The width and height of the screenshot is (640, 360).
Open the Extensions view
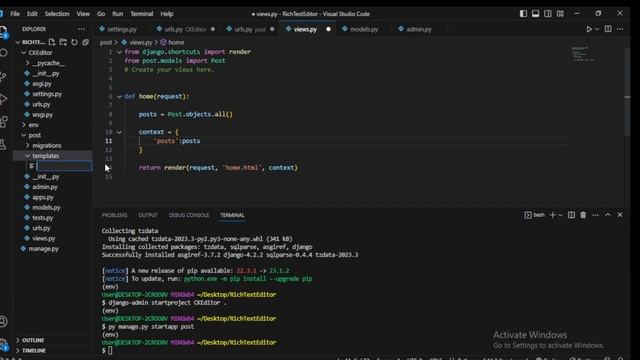pyautogui.click(x=4, y=121)
